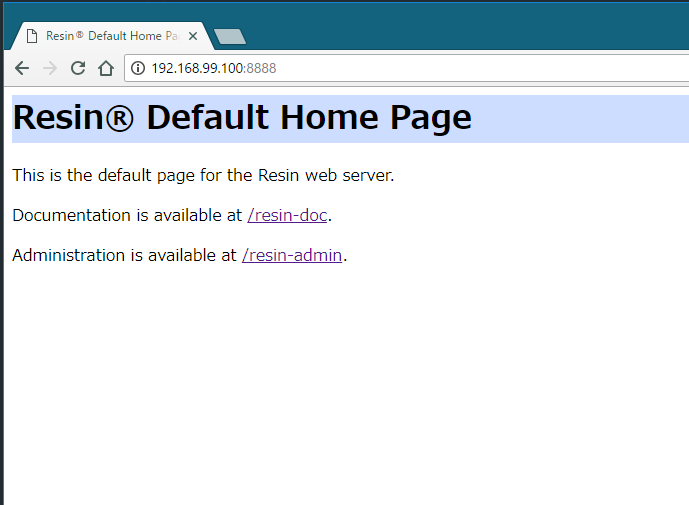Open the /resin-doc documentation link
Viewport: 689px width, 505px height.
pos(287,215)
